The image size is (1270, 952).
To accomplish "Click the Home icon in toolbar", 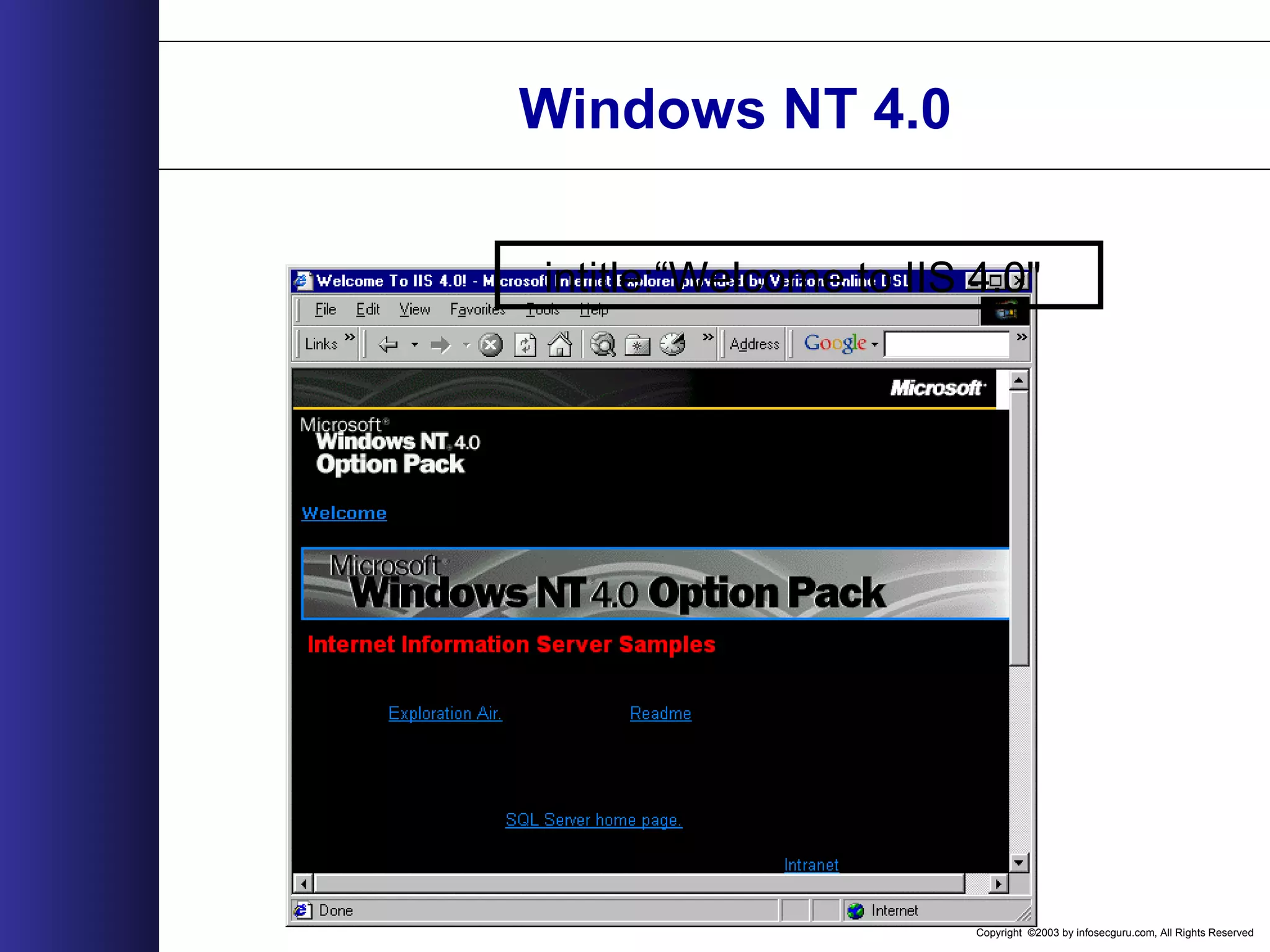I will 560,344.
